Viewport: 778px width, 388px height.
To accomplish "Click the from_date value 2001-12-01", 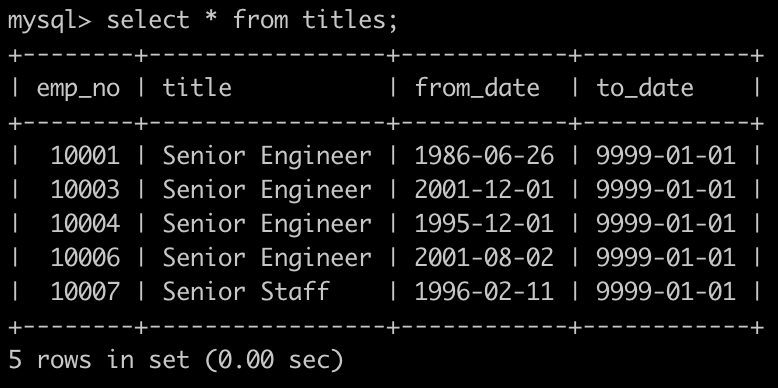I will coord(484,190).
